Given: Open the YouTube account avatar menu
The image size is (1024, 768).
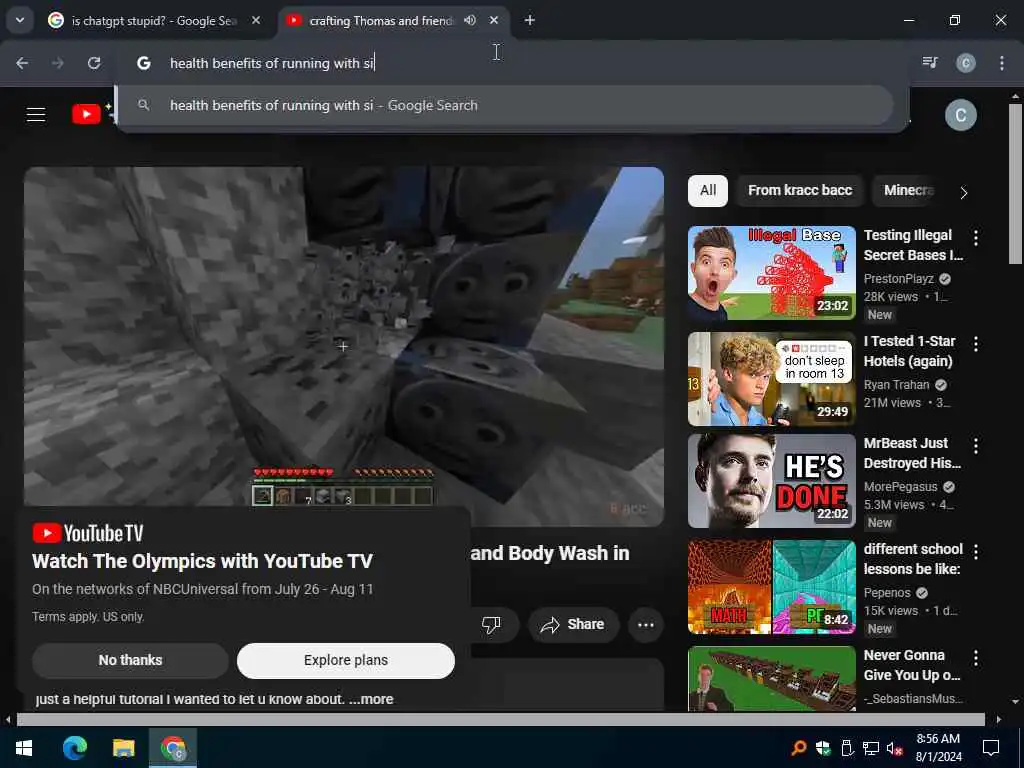Looking at the screenshot, I should (x=961, y=116).
